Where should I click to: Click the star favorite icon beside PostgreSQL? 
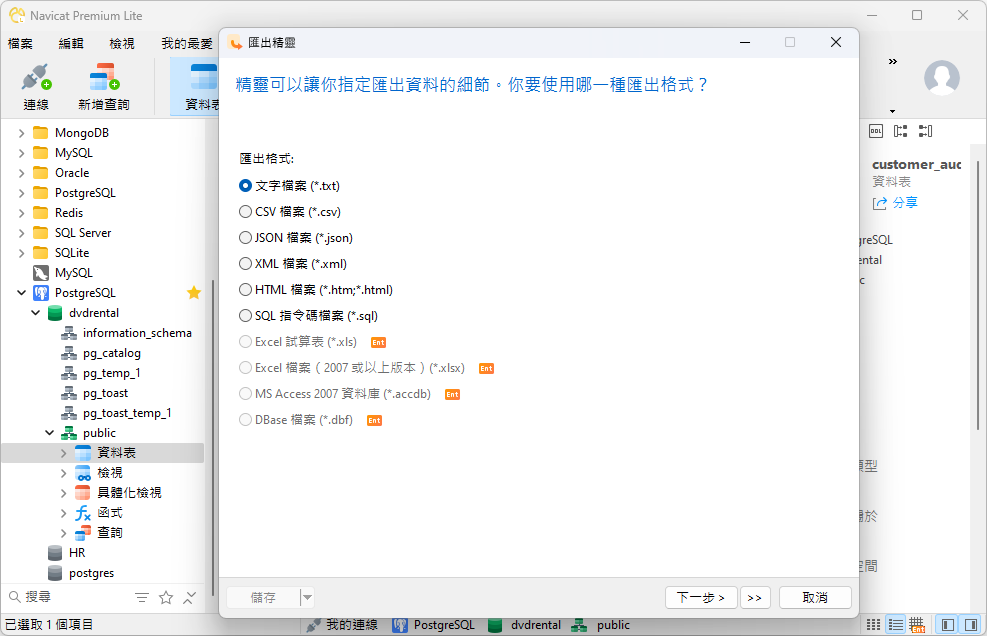pyautogui.click(x=194, y=293)
